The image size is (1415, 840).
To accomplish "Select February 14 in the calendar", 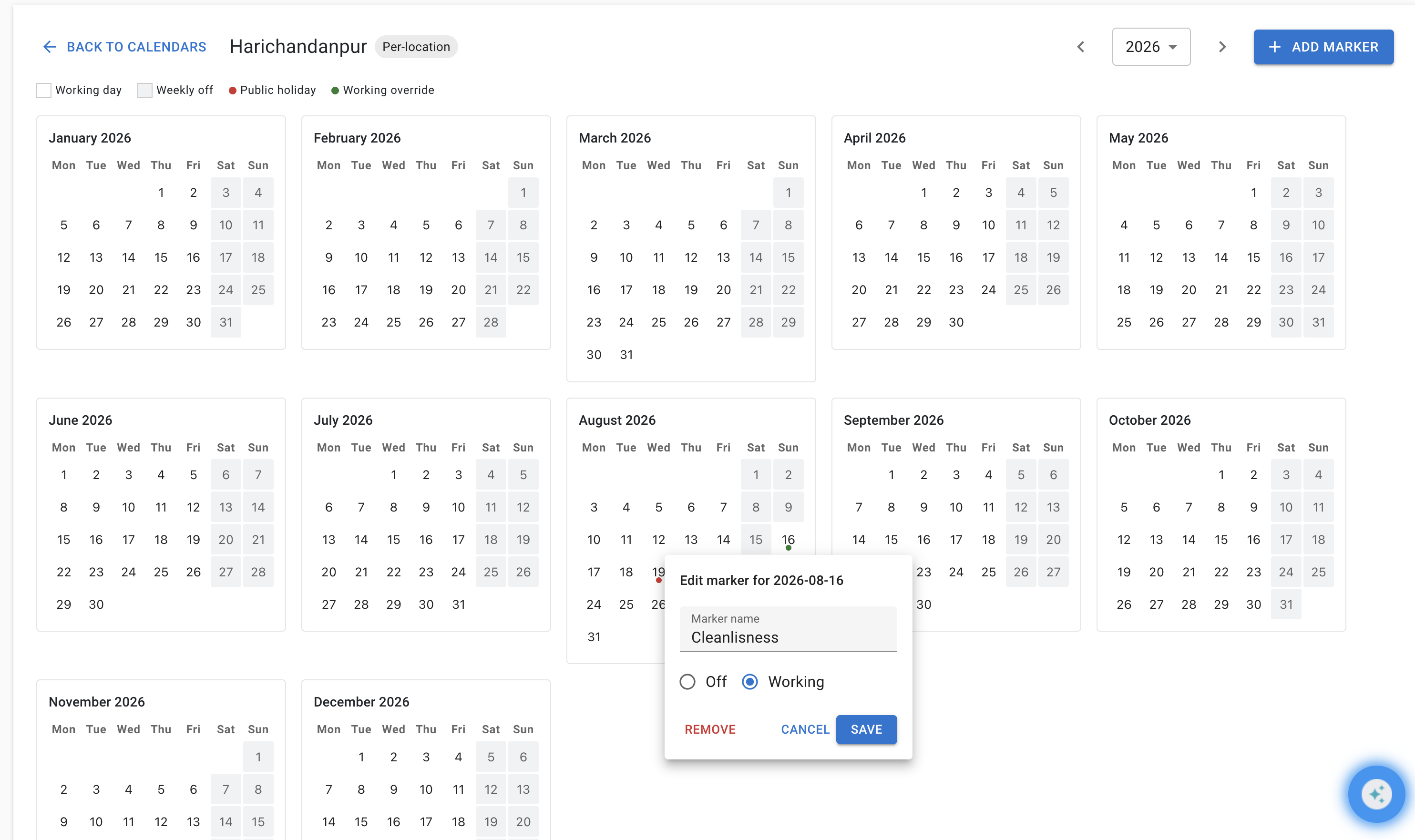I will tap(491, 257).
